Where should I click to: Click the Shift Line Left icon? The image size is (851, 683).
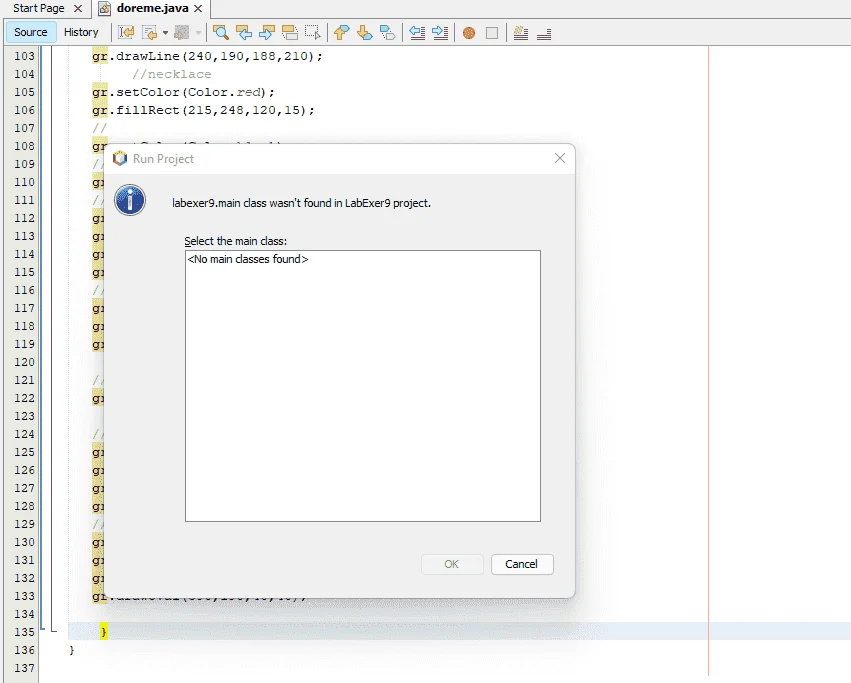tap(417, 33)
